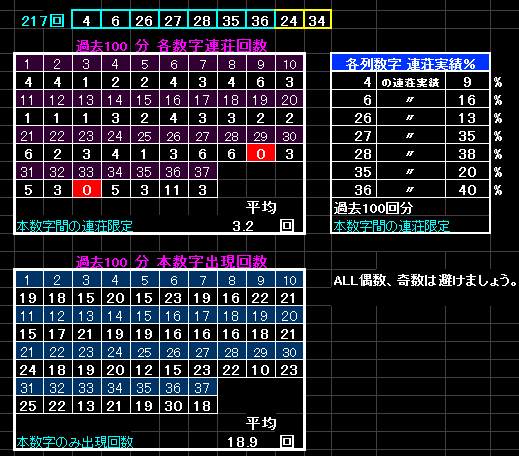This screenshot has height=456, width=519.
Task: Select the blue header cell 10
Action: point(289,280)
